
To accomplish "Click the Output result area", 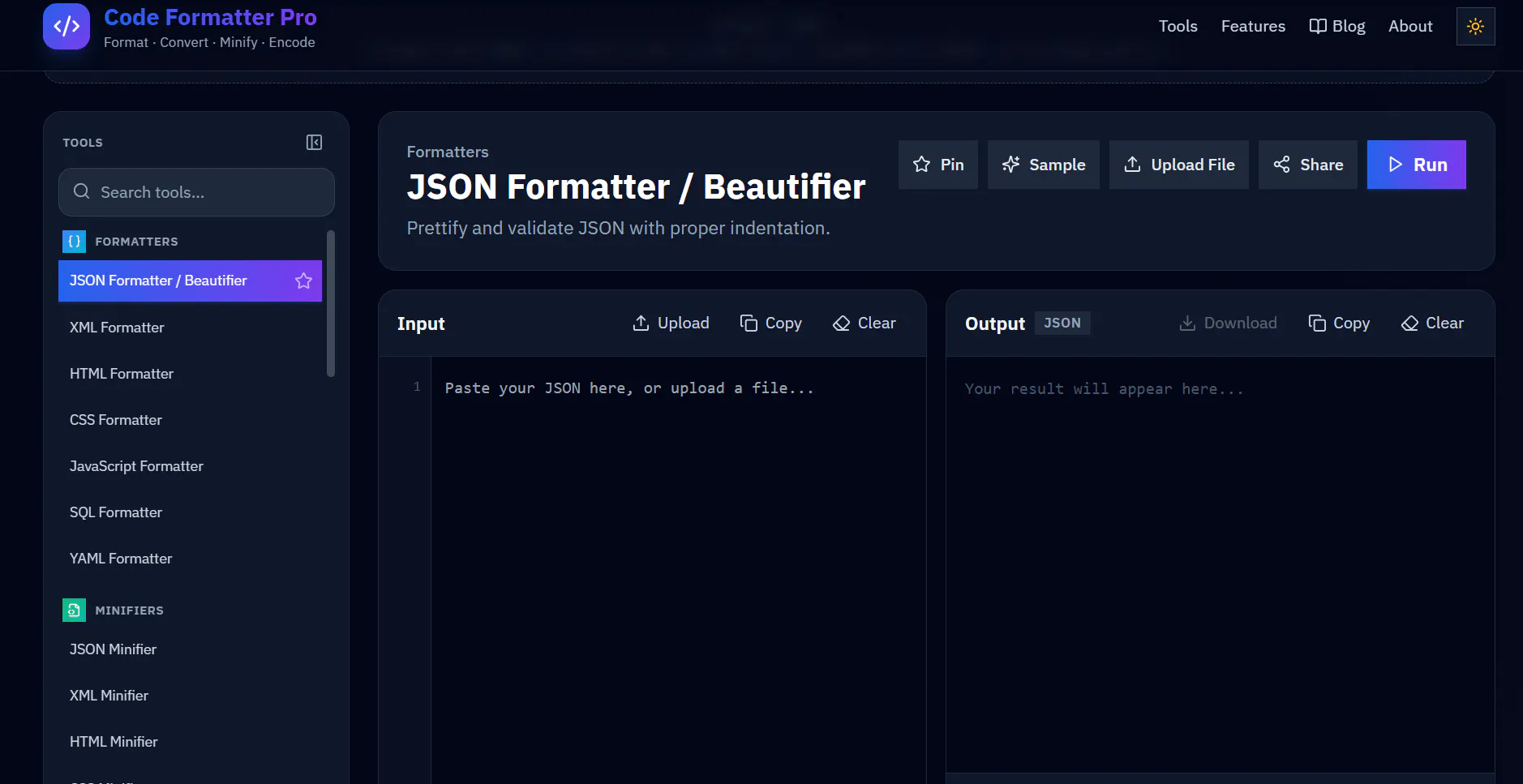I will (1220, 565).
